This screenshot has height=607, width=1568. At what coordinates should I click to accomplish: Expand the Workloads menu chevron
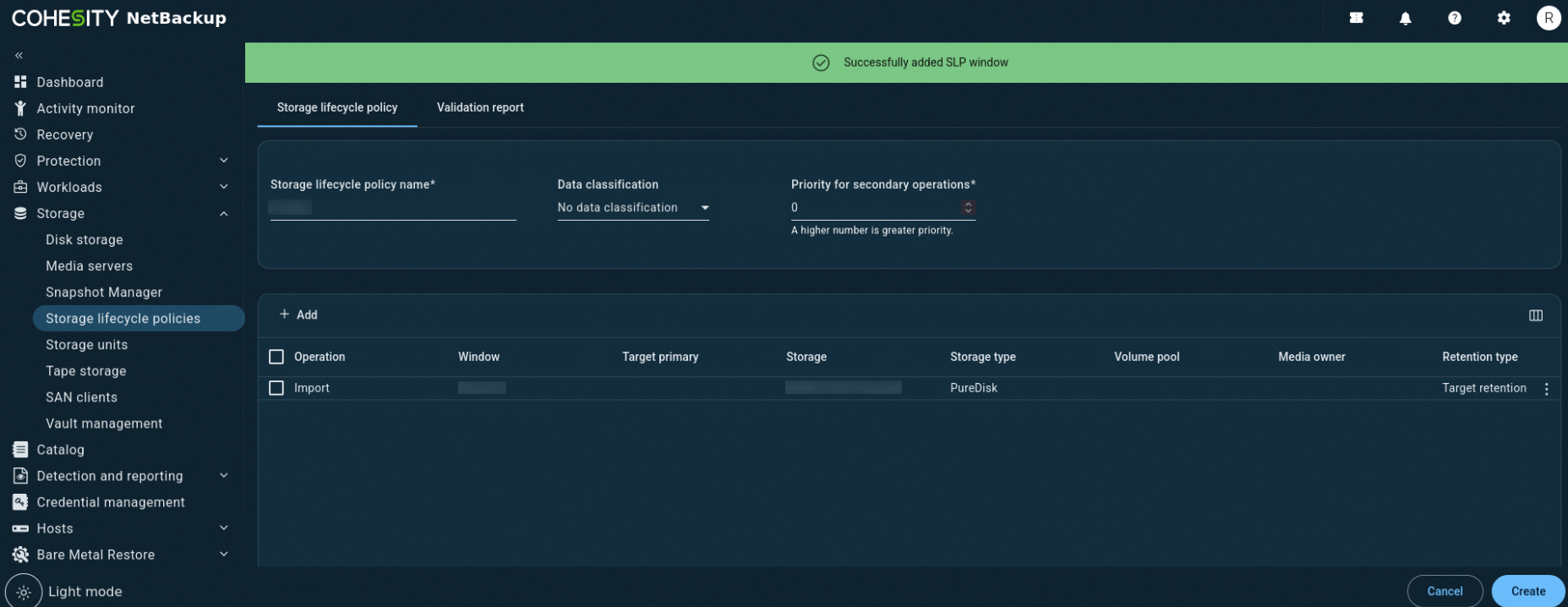tap(224, 187)
